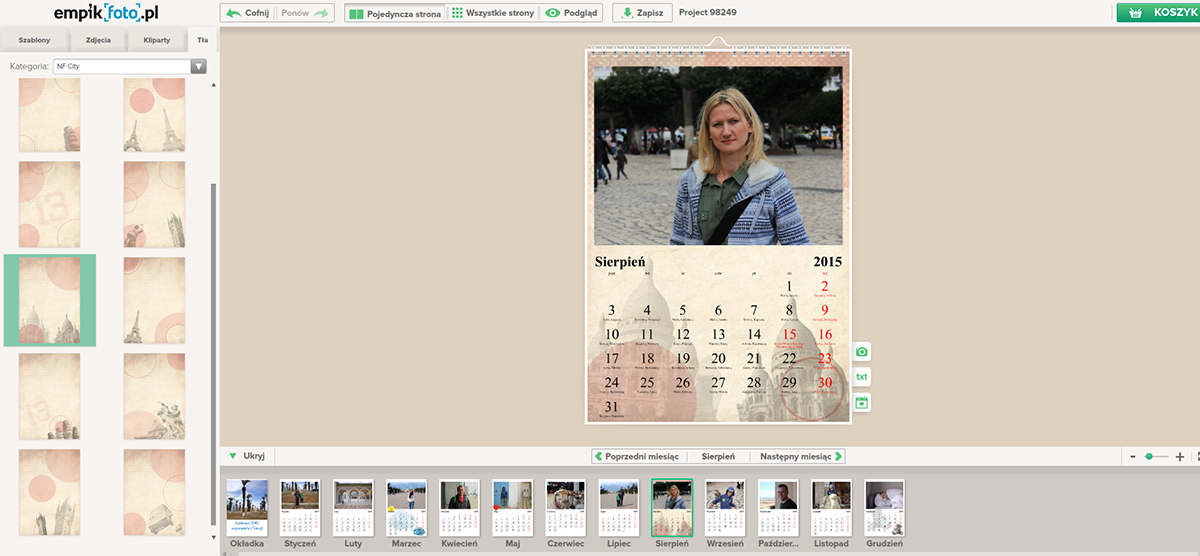Open the Kliparty tab
Viewport: 1200px width, 556px height.
[x=157, y=41]
